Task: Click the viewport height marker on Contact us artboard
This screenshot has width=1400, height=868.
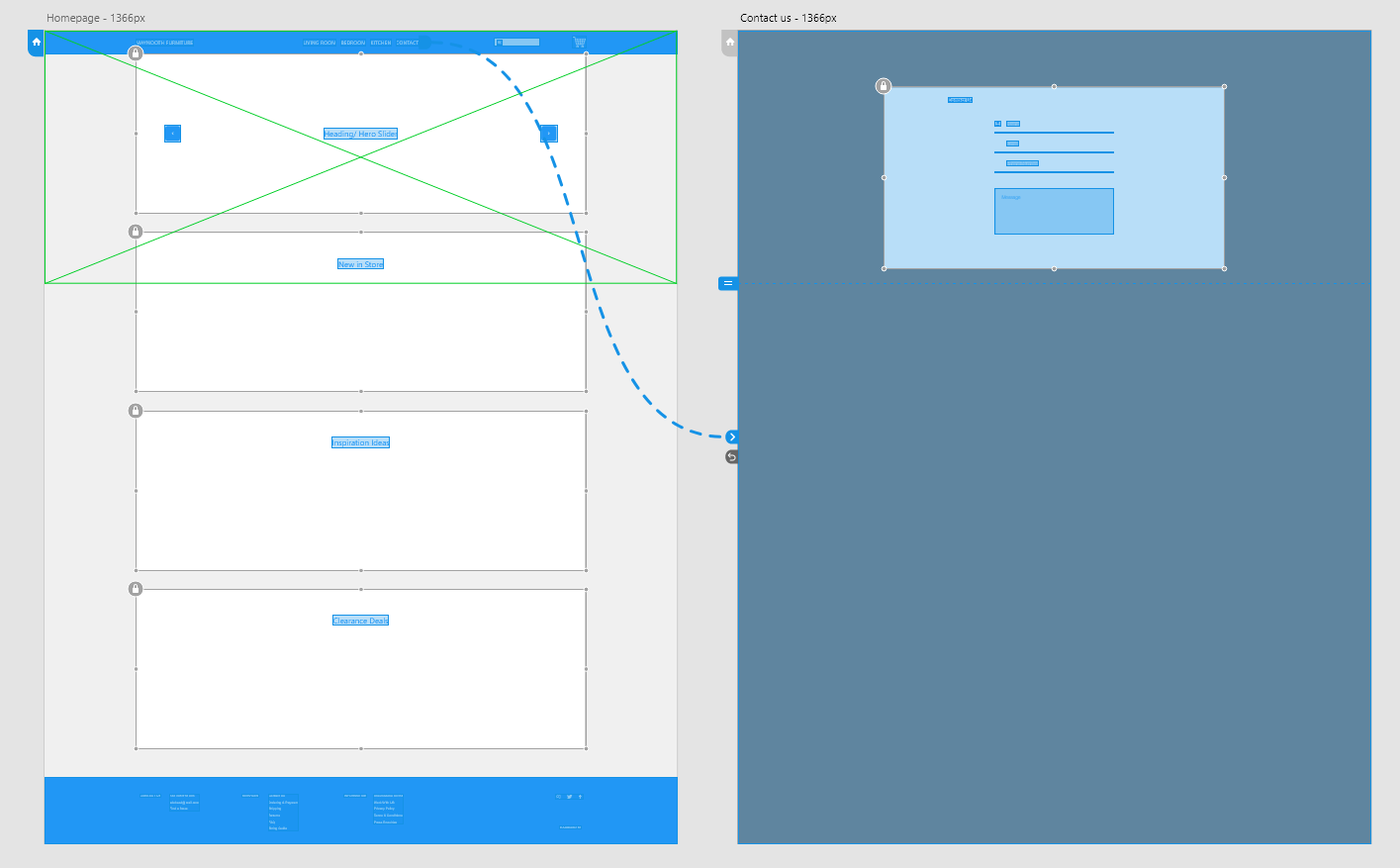Action: [x=728, y=283]
